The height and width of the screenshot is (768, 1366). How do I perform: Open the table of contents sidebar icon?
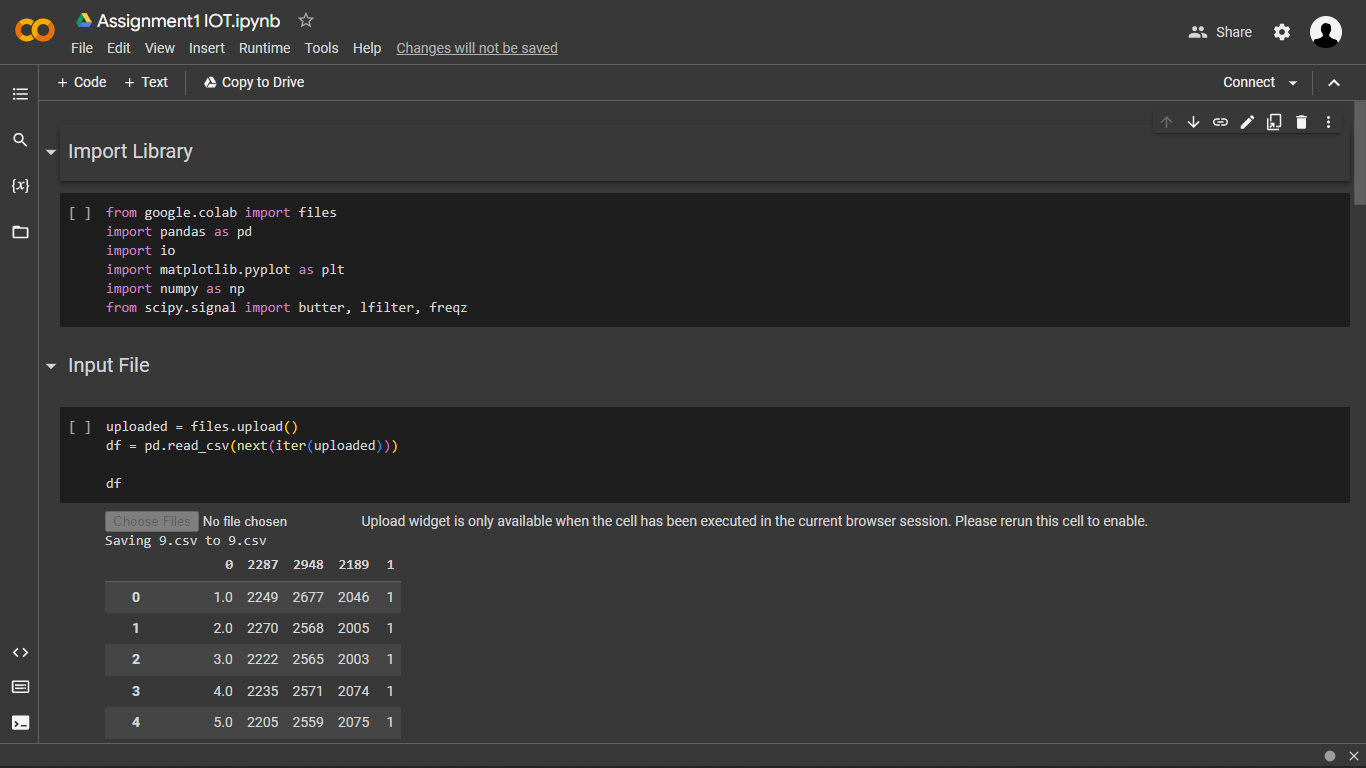point(20,94)
